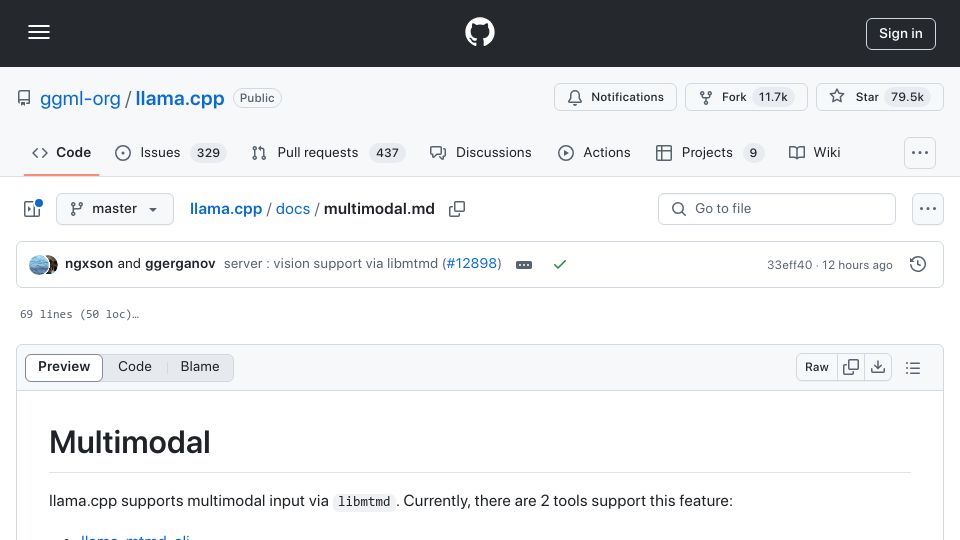Click the fork count 11.7k
Screen dimensions: 960x540
pyautogui.click(x=773, y=97)
